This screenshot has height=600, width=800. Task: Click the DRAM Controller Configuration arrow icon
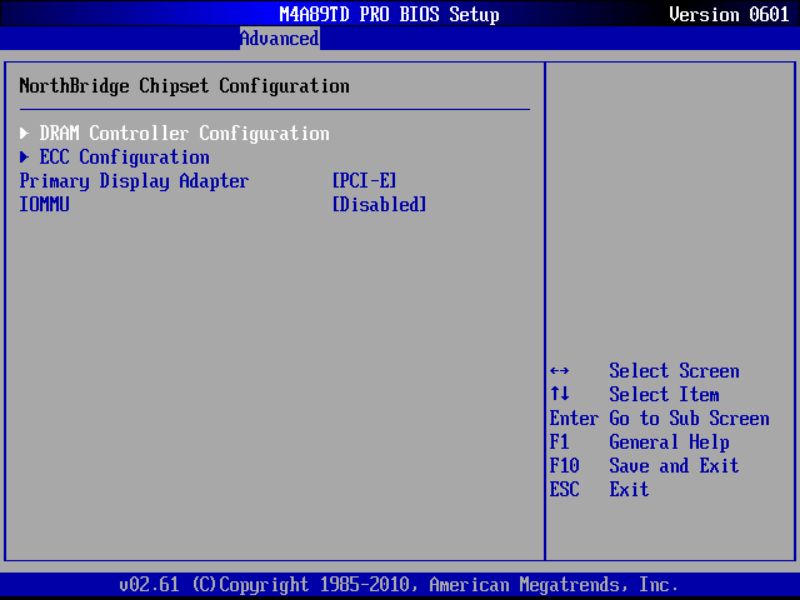point(24,132)
